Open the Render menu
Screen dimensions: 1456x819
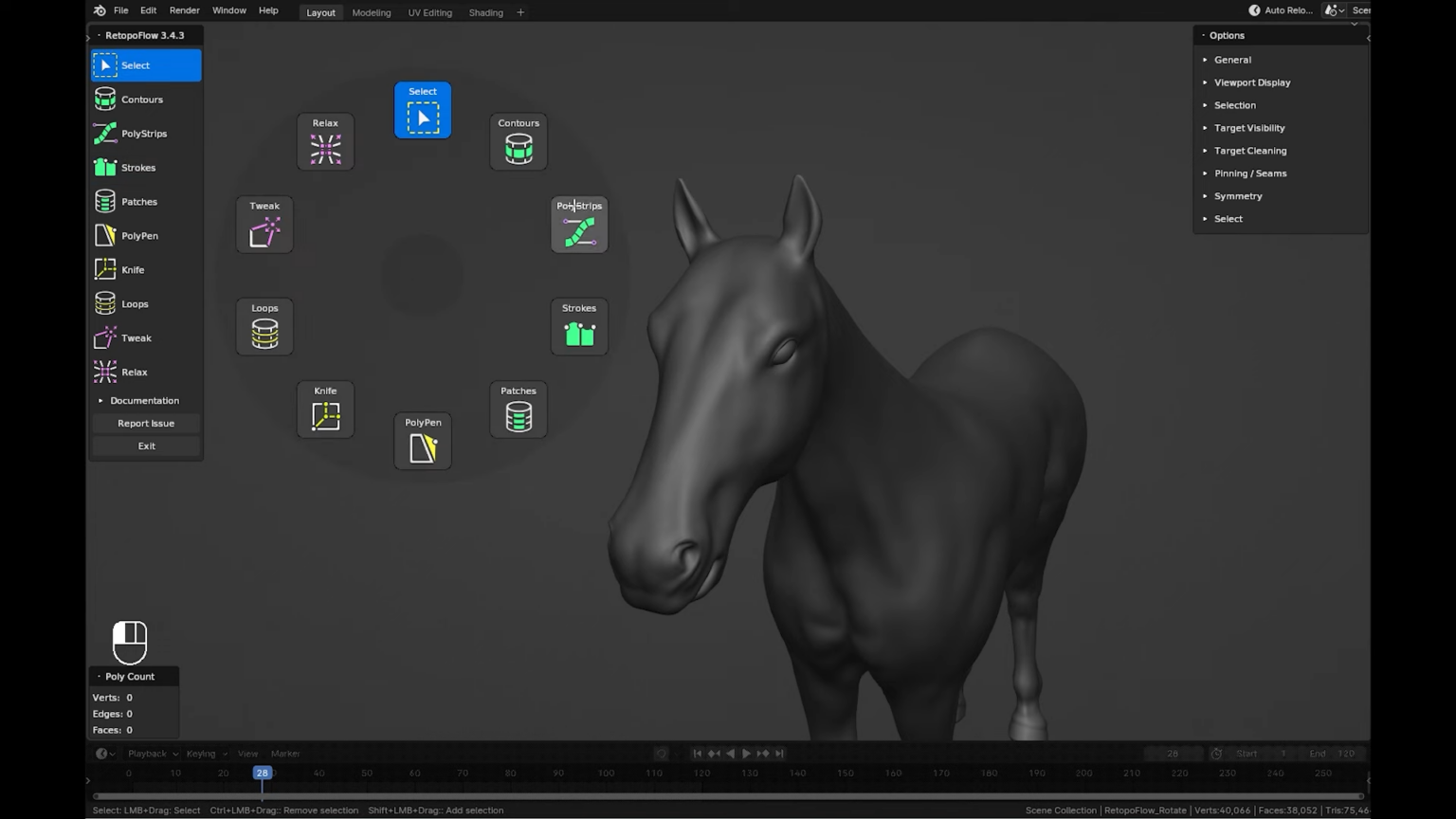pyautogui.click(x=184, y=10)
